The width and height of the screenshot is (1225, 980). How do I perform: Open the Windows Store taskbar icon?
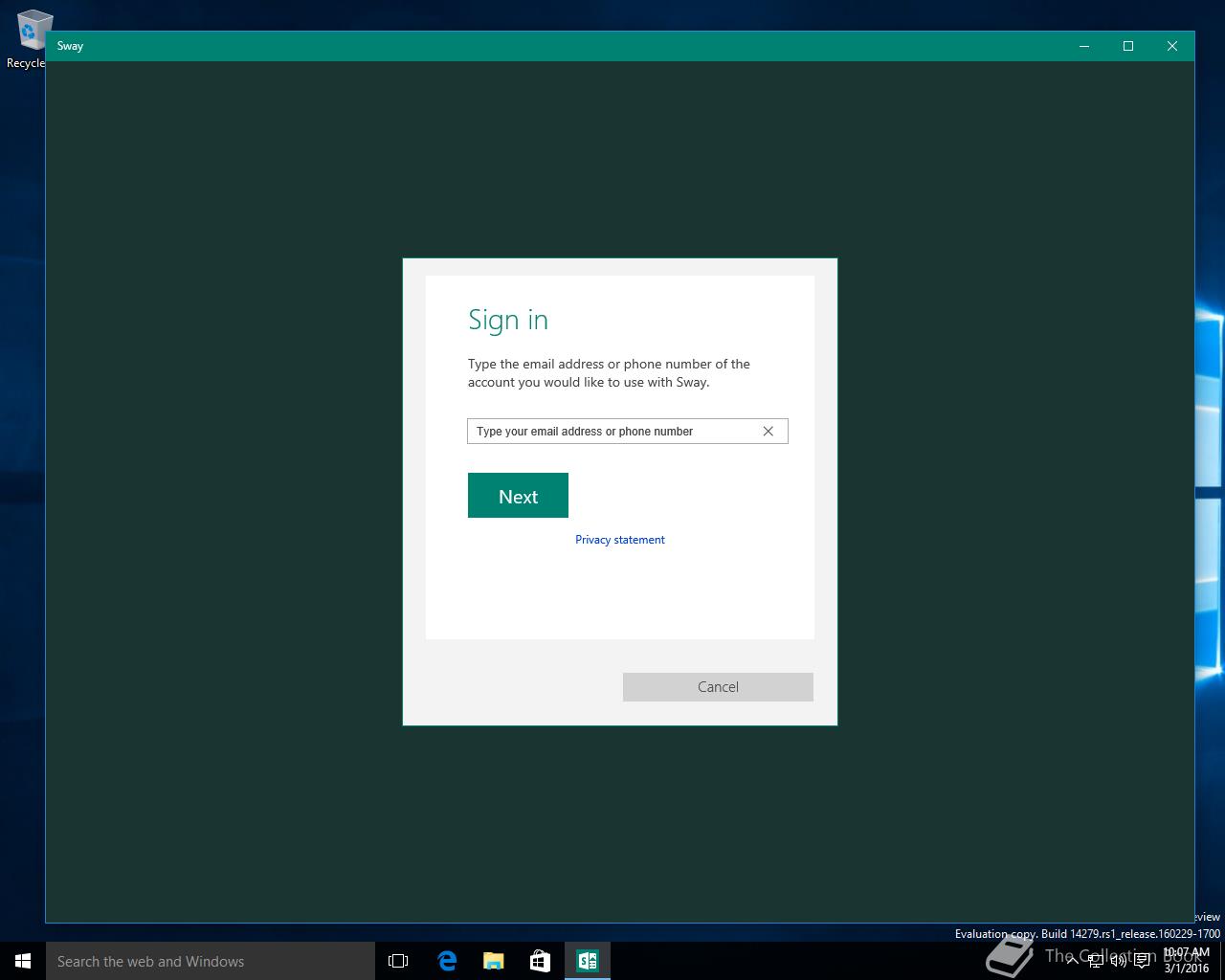click(x=541, y=961)
